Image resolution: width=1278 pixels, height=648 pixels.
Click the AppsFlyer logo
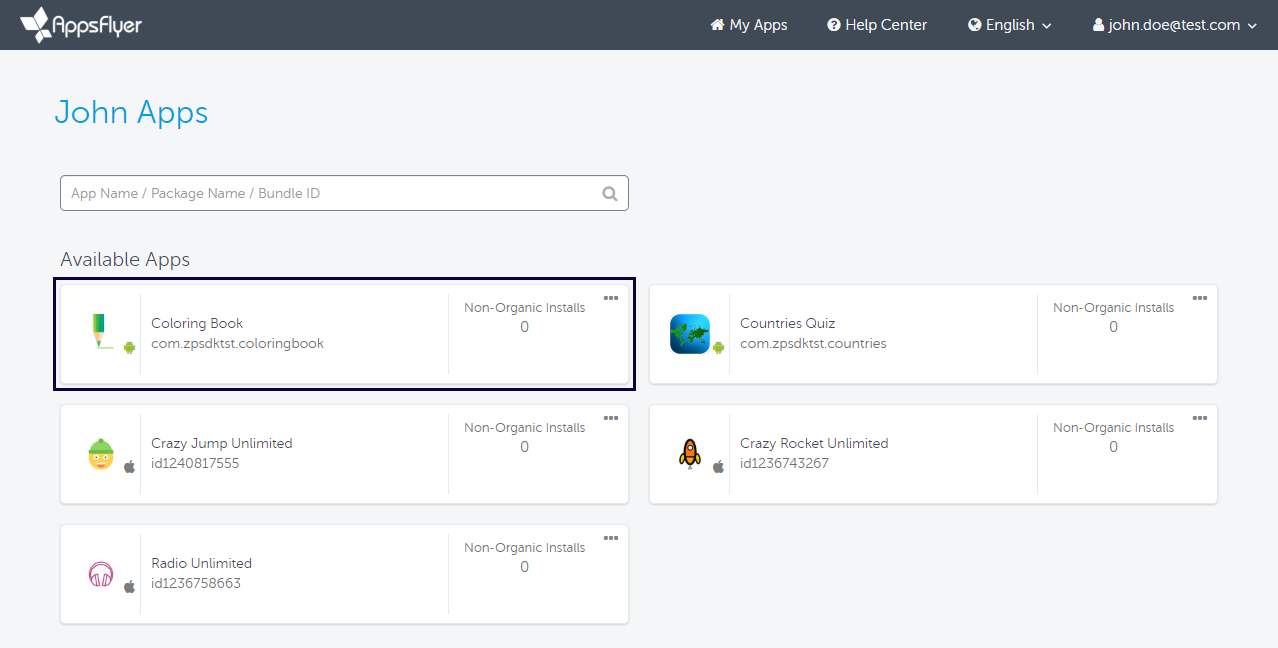tap(81, 25)
